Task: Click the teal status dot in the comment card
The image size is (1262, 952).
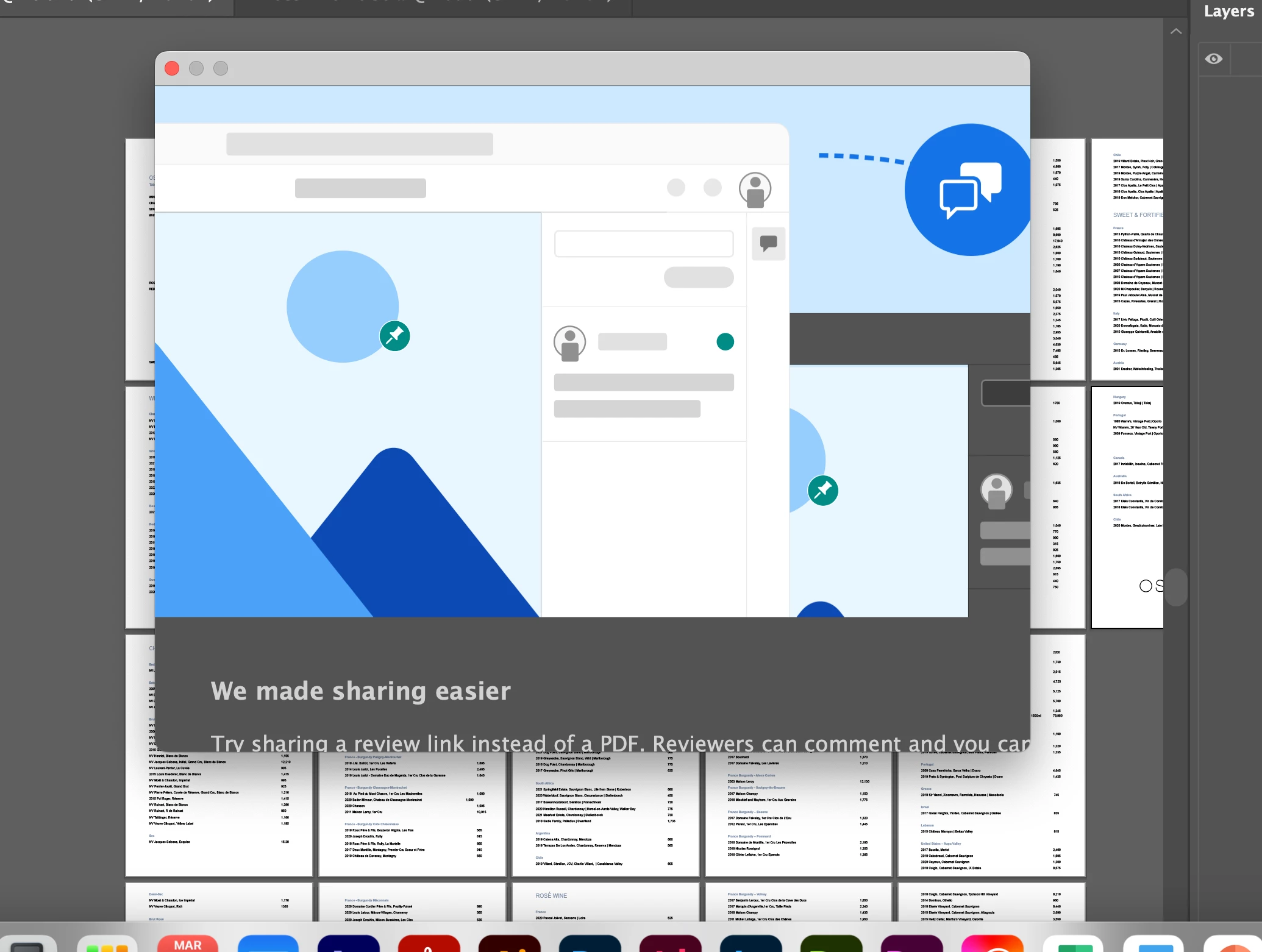Action: pos(725,342)
